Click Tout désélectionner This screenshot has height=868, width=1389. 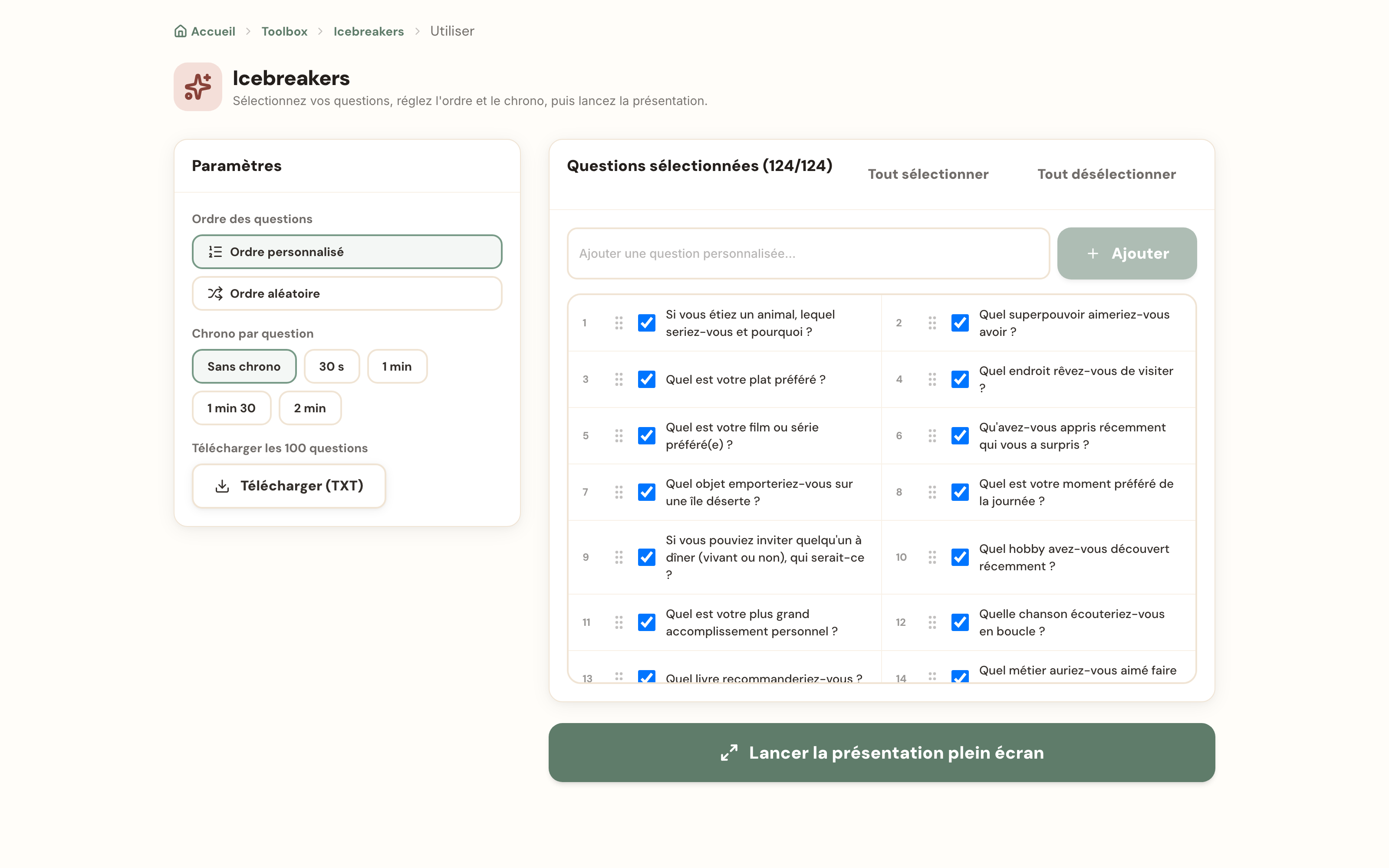[1106, 174]
